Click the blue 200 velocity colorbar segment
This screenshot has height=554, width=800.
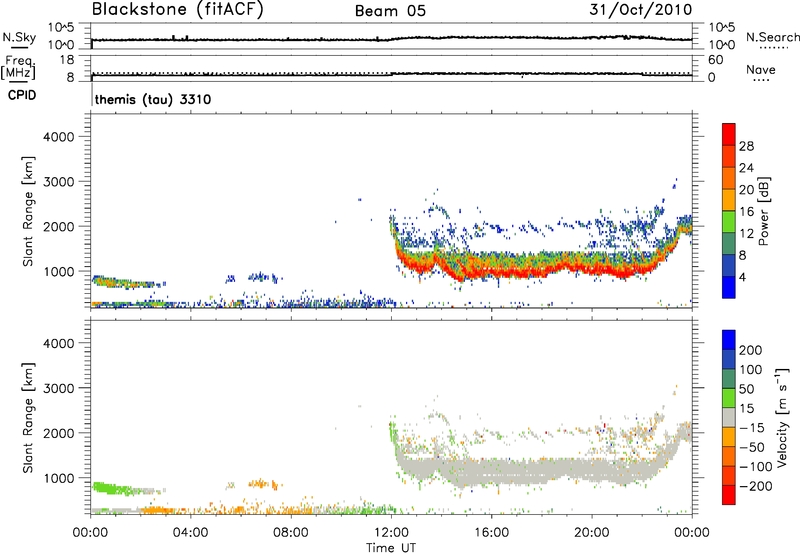tap(729, 340)
